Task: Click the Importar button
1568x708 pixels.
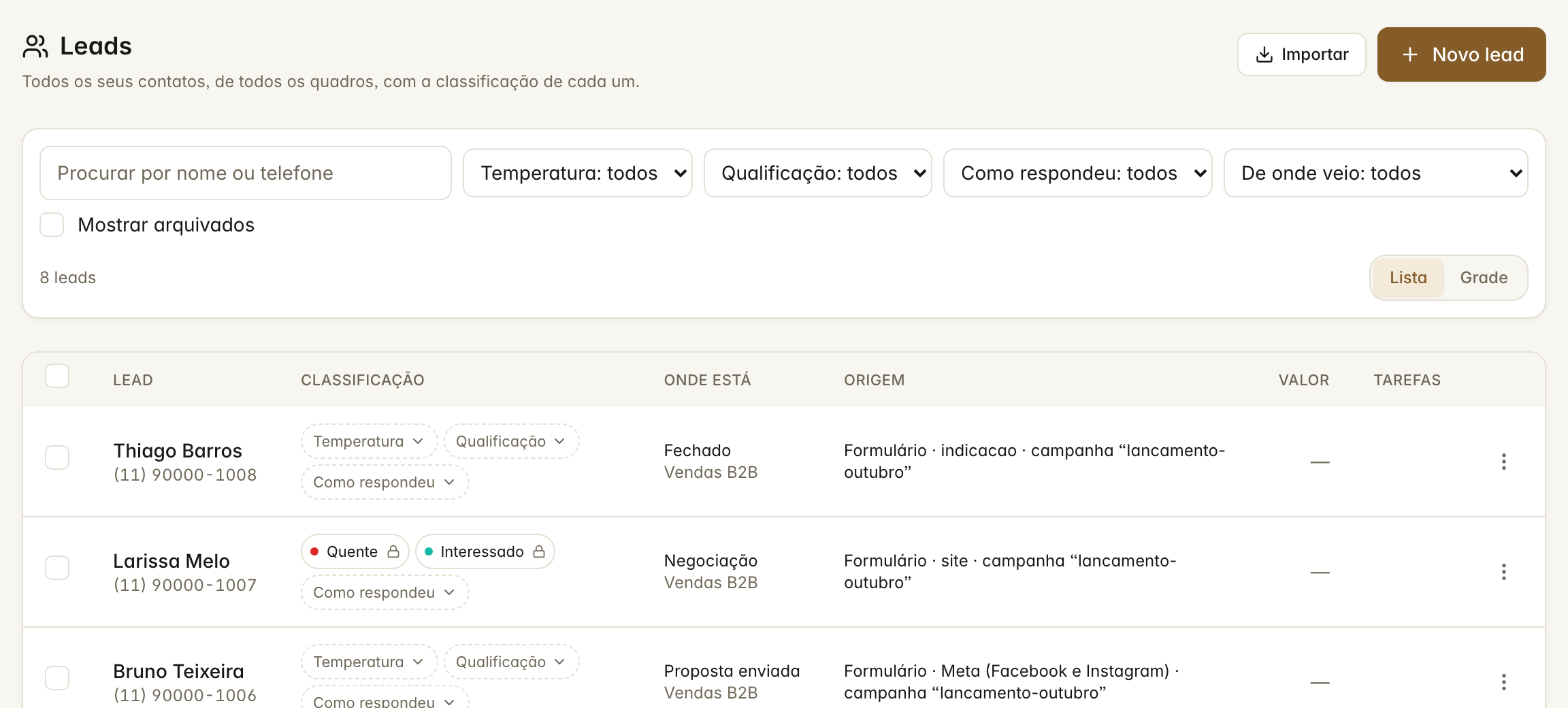Action: (x=1301, y=54)
